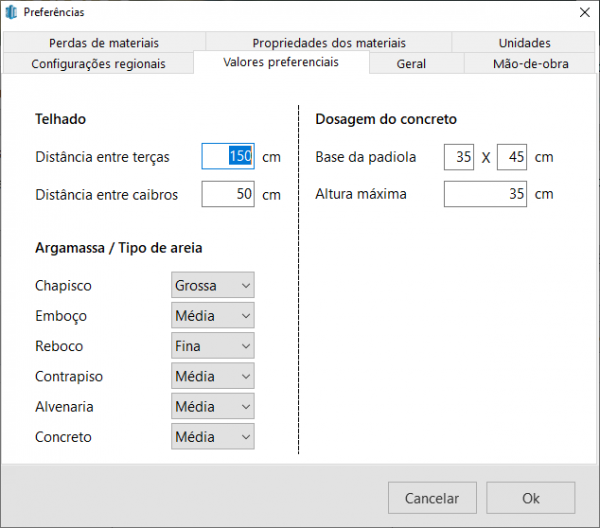Open the Emboço sand type dropdown
The image size is (600, 528).
click(x=212, y=316)
